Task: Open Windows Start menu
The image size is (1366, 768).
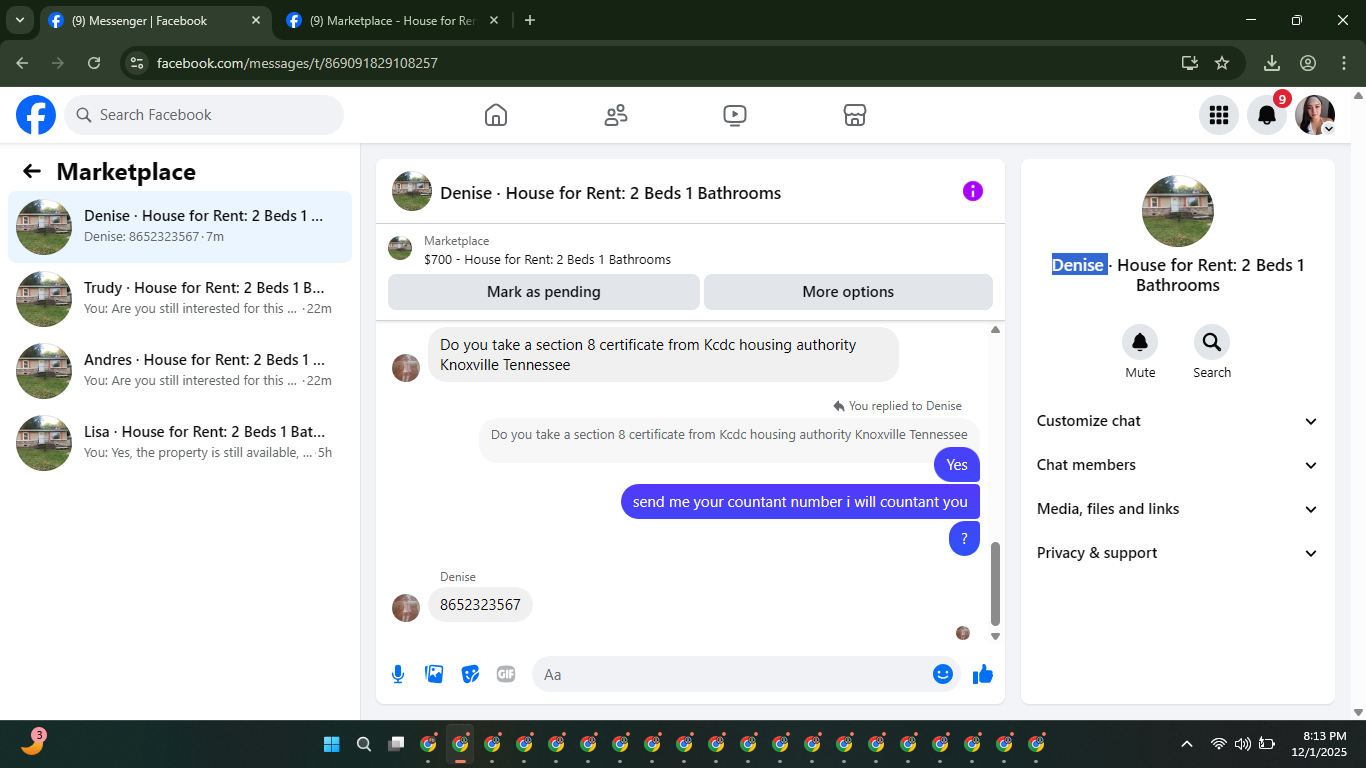Action: (332, 744)
